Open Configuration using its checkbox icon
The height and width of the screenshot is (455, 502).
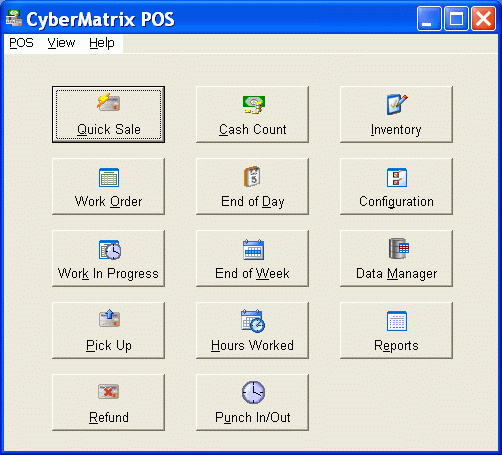397,177
